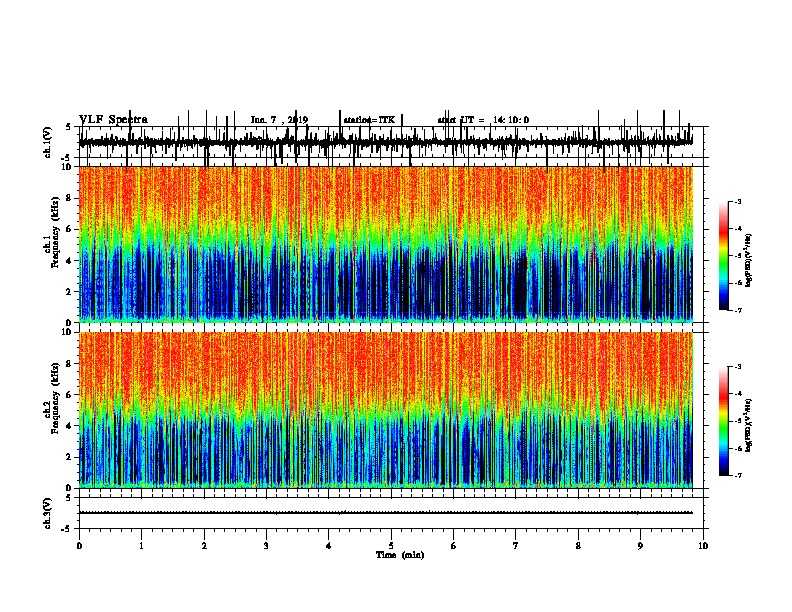
Task: Click the '-7' label on ch.2 color bar
Action: (738, 475)
